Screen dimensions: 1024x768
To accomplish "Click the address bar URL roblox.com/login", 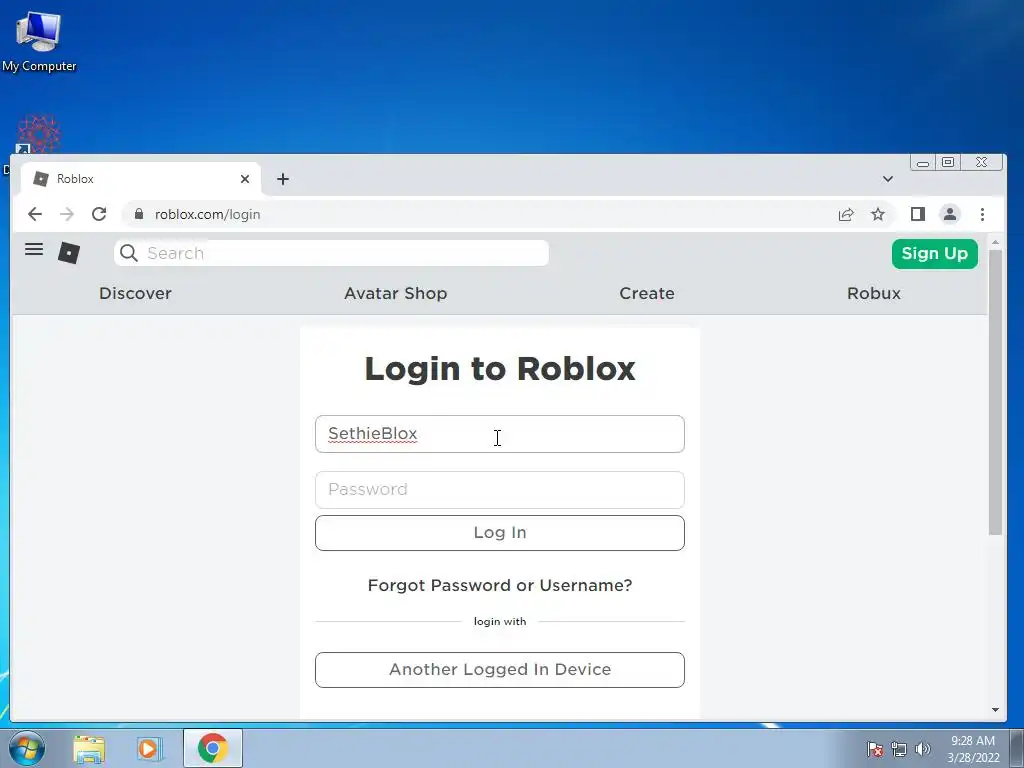I will click(207, 214).
